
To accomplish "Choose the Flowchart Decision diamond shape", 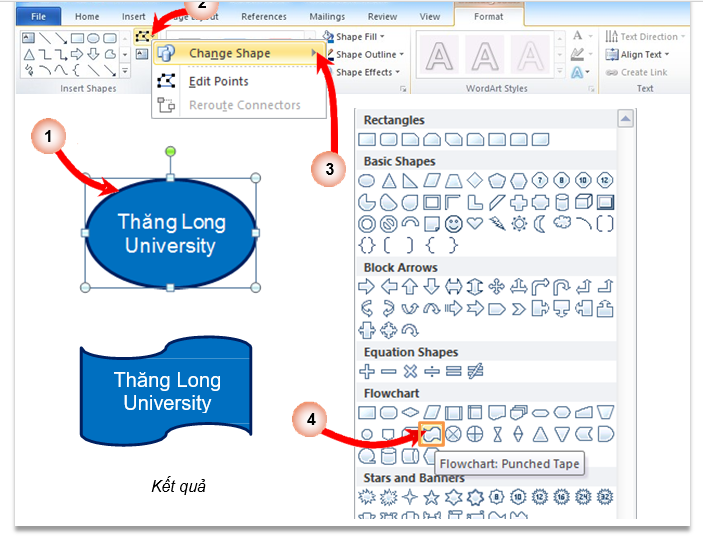I will [410, 412].
